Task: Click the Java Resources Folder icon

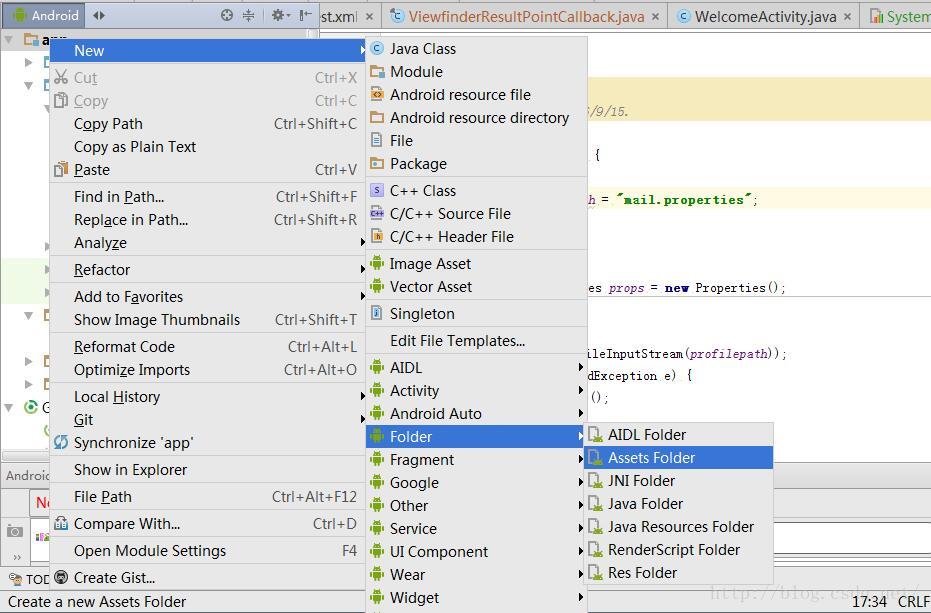Action: (x=596, y=527)
